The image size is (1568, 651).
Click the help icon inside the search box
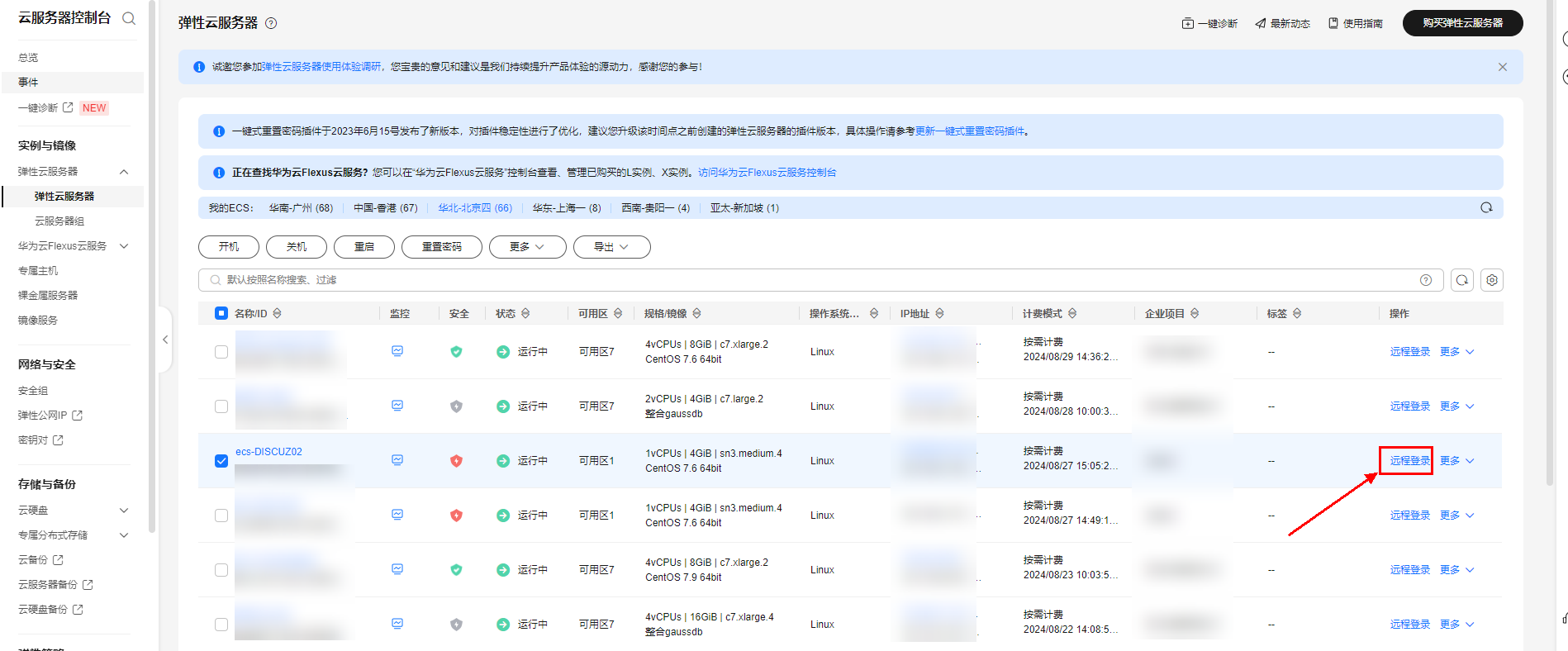(x=1426, y=280)
